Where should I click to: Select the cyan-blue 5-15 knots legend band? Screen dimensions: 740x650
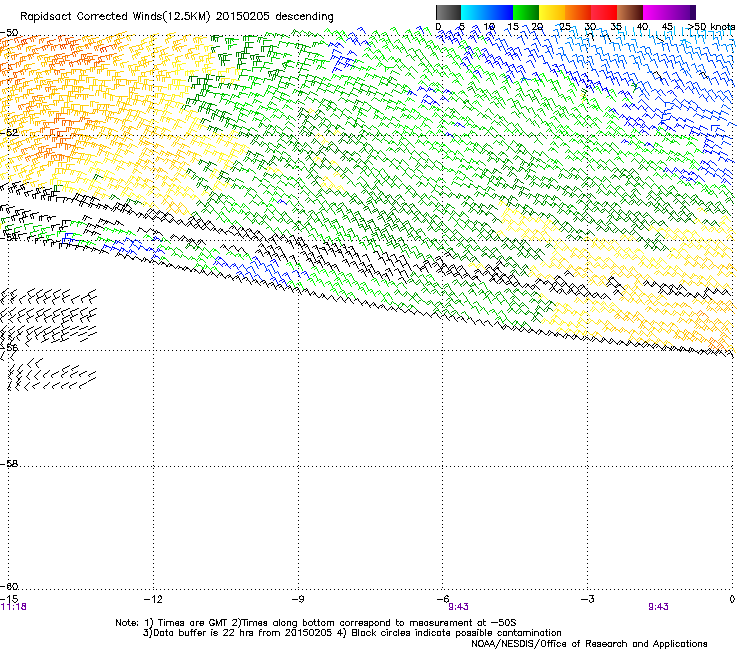487,12
